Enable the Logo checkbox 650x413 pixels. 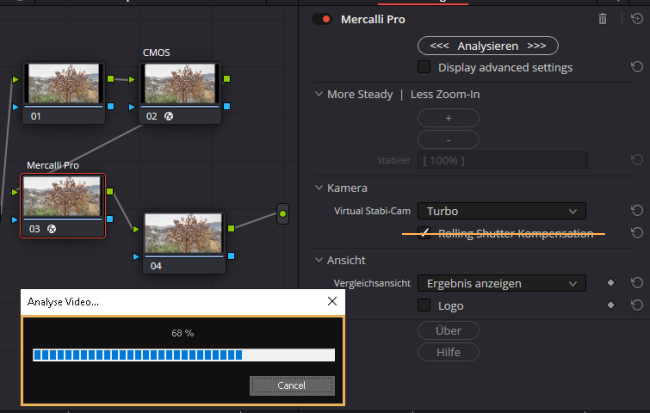[424, 305]
